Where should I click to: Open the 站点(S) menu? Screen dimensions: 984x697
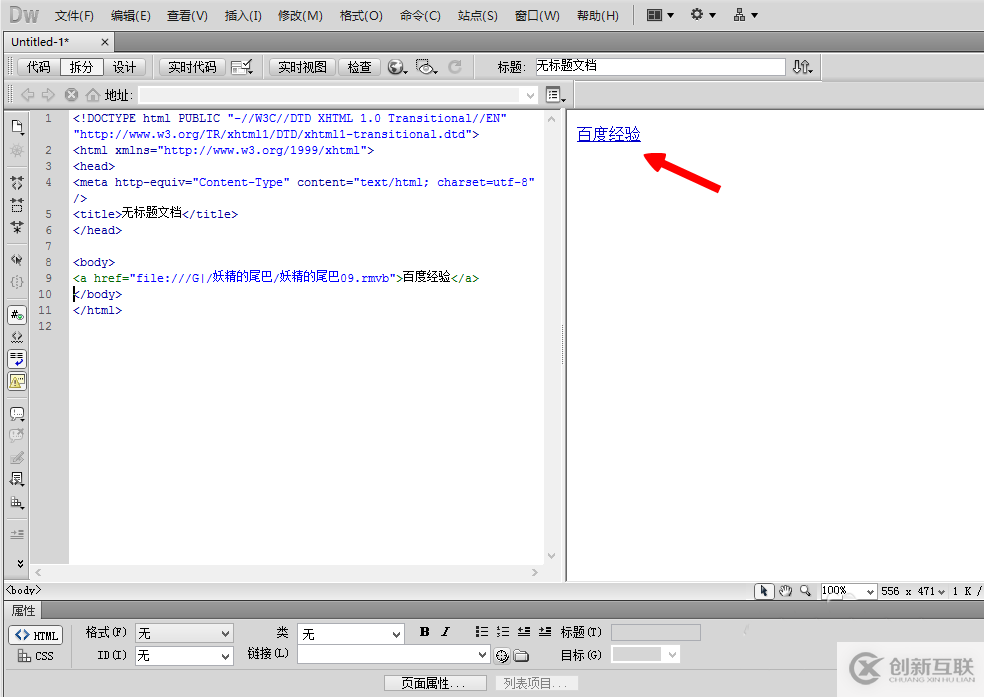point(478,16)
